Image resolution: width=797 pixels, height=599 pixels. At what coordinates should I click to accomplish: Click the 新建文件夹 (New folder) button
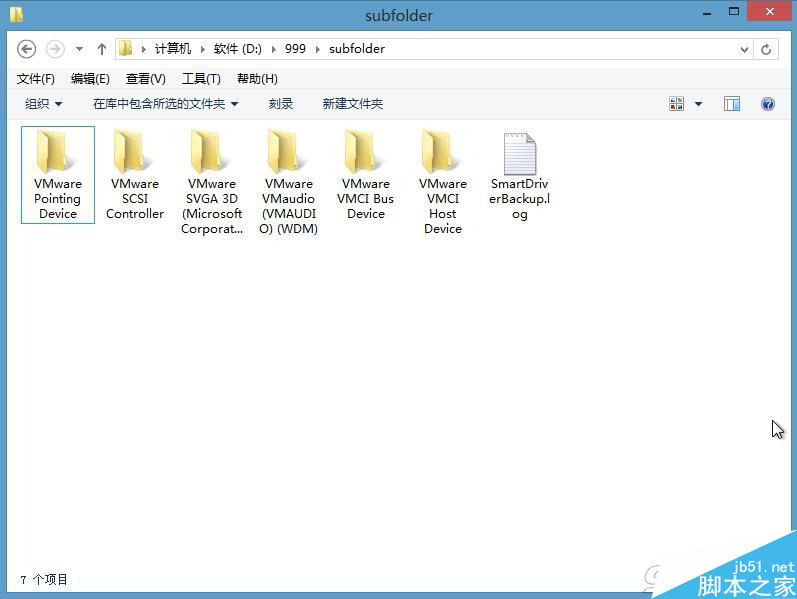352,104
